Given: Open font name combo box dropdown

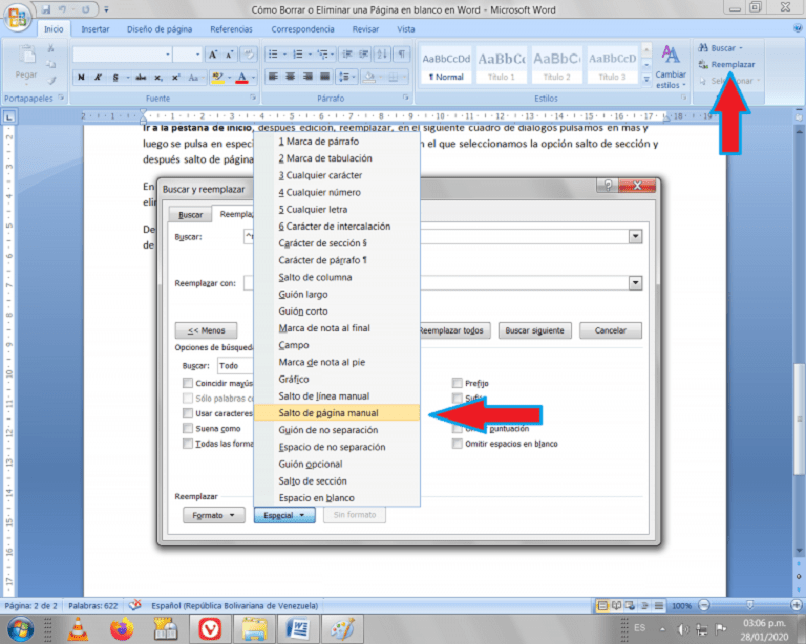Looking at the screenshot, I should pos(168,54).
